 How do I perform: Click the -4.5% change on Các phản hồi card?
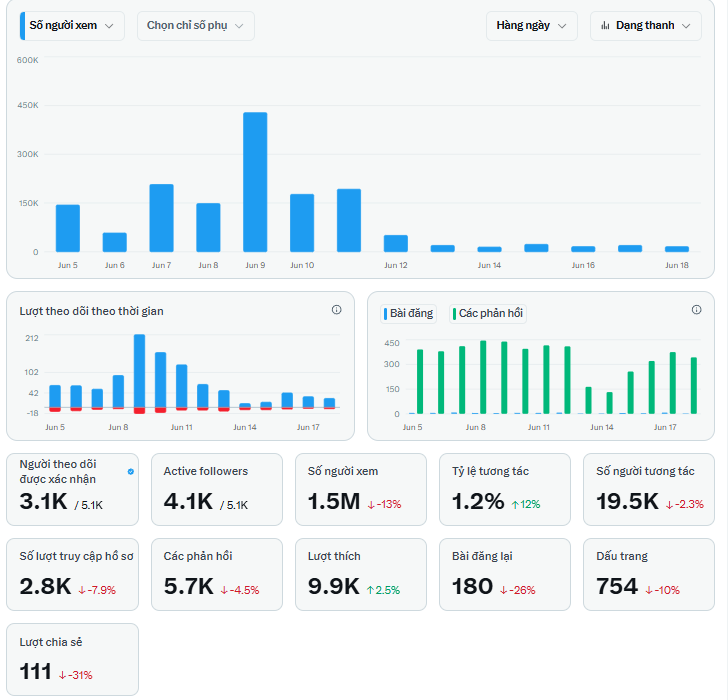(240, 590)
